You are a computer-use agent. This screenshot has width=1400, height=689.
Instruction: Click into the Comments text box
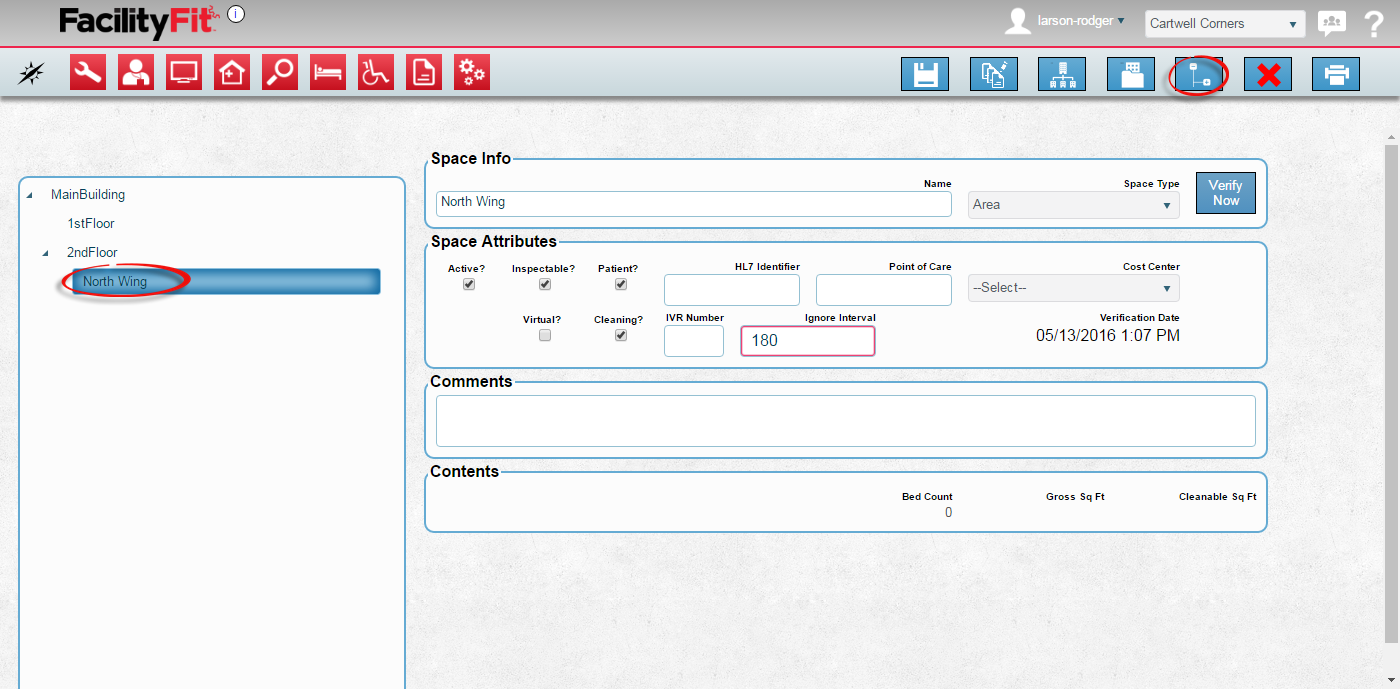point(845,421)
